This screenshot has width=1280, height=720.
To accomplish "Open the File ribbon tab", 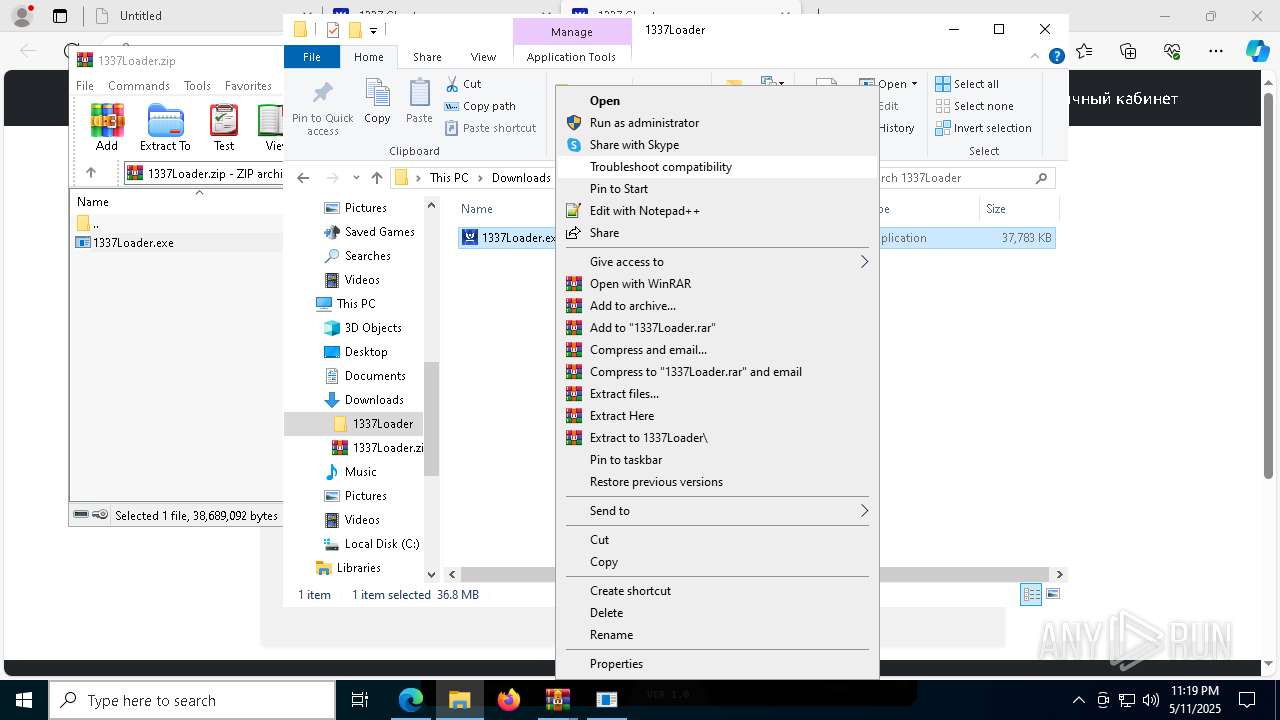I will click(312, 57).
